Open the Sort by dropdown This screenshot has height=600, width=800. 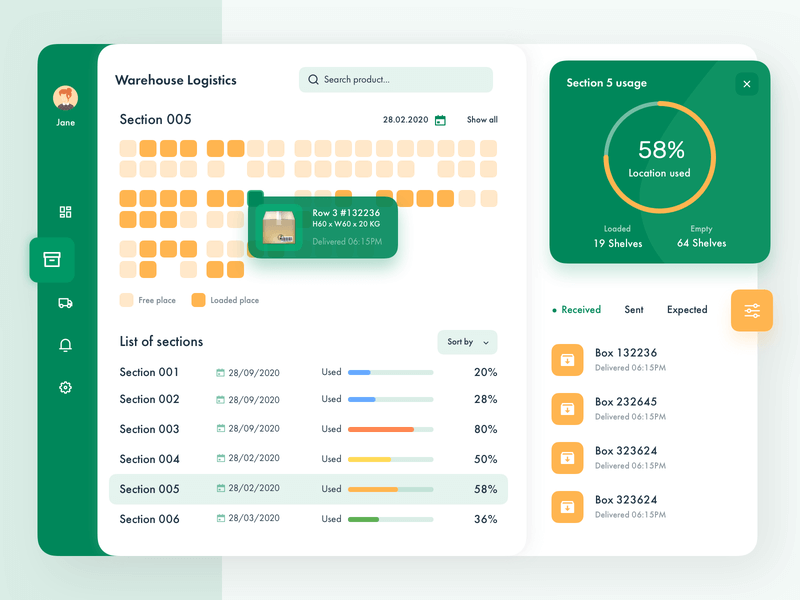pyautogui.click(x=467, y=342)
